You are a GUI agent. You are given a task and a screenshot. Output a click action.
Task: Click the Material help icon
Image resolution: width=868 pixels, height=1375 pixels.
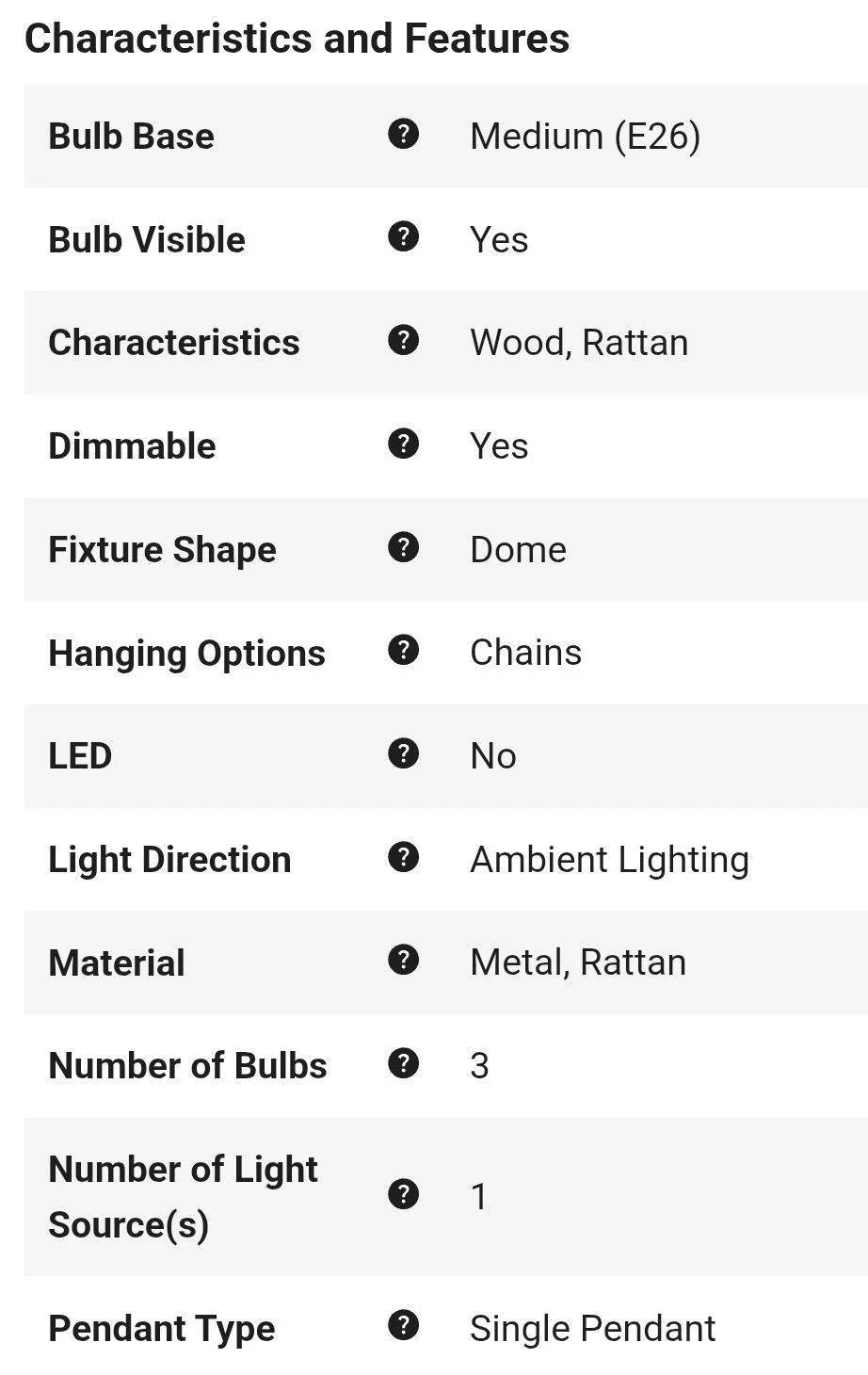tap(403, 961)
